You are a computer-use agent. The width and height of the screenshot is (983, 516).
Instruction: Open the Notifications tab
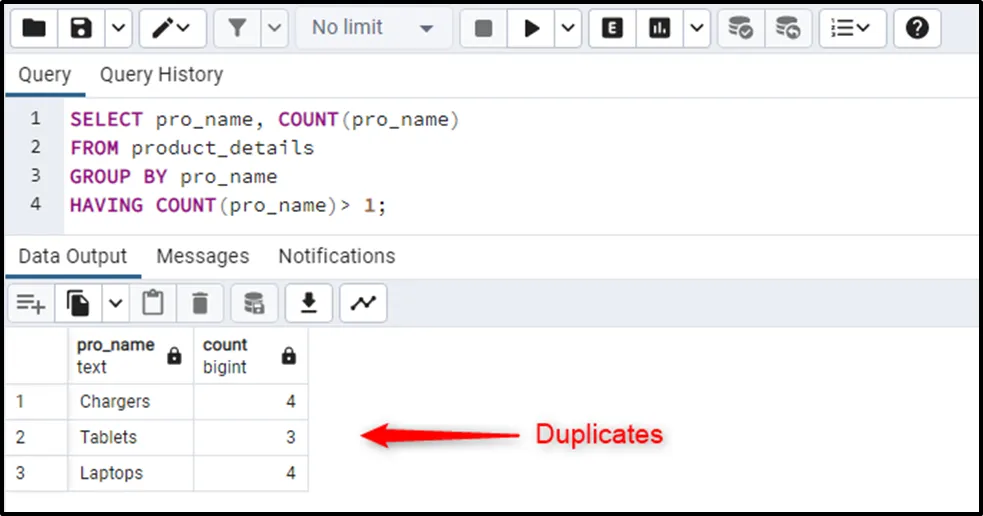[x=336, y=257]
